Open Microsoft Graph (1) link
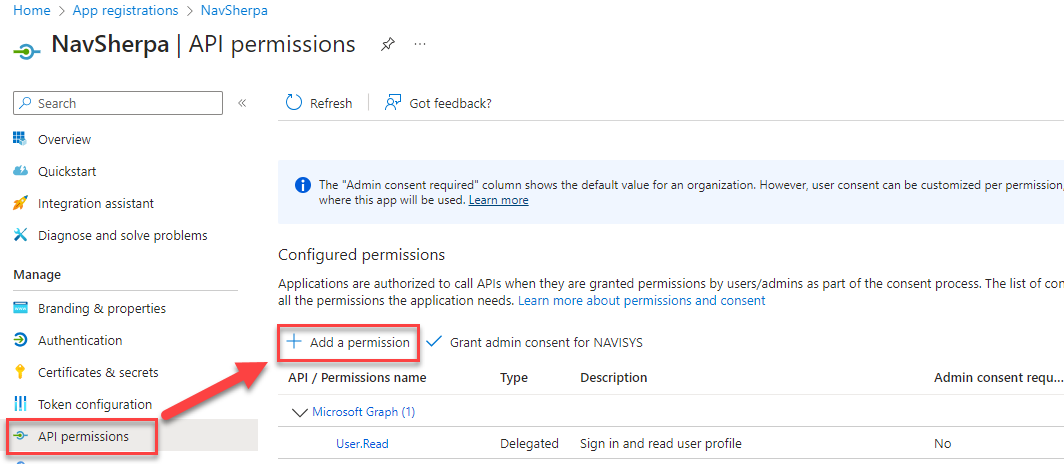 [x=363, y=412]
